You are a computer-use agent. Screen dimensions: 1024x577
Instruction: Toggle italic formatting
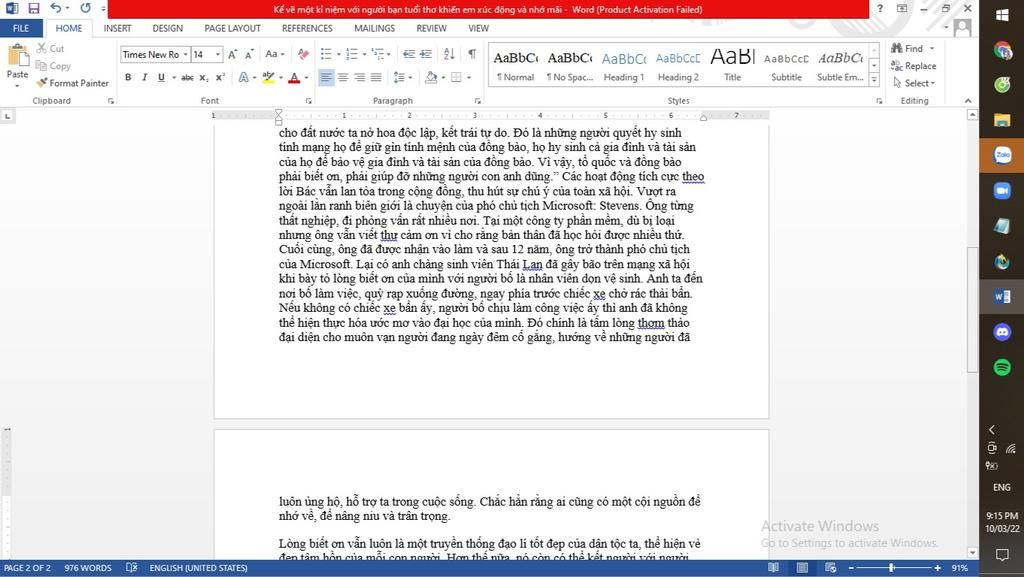point(144,77)
